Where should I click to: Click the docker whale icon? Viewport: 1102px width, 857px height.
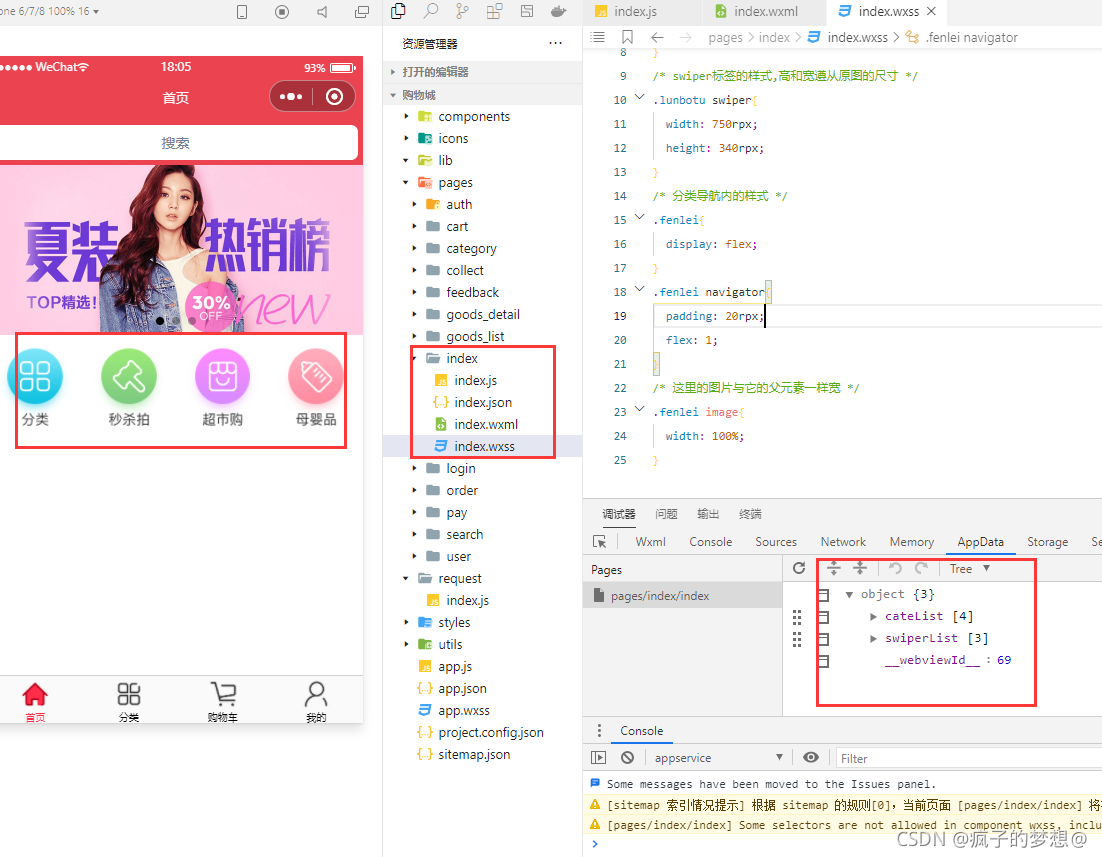559,11
